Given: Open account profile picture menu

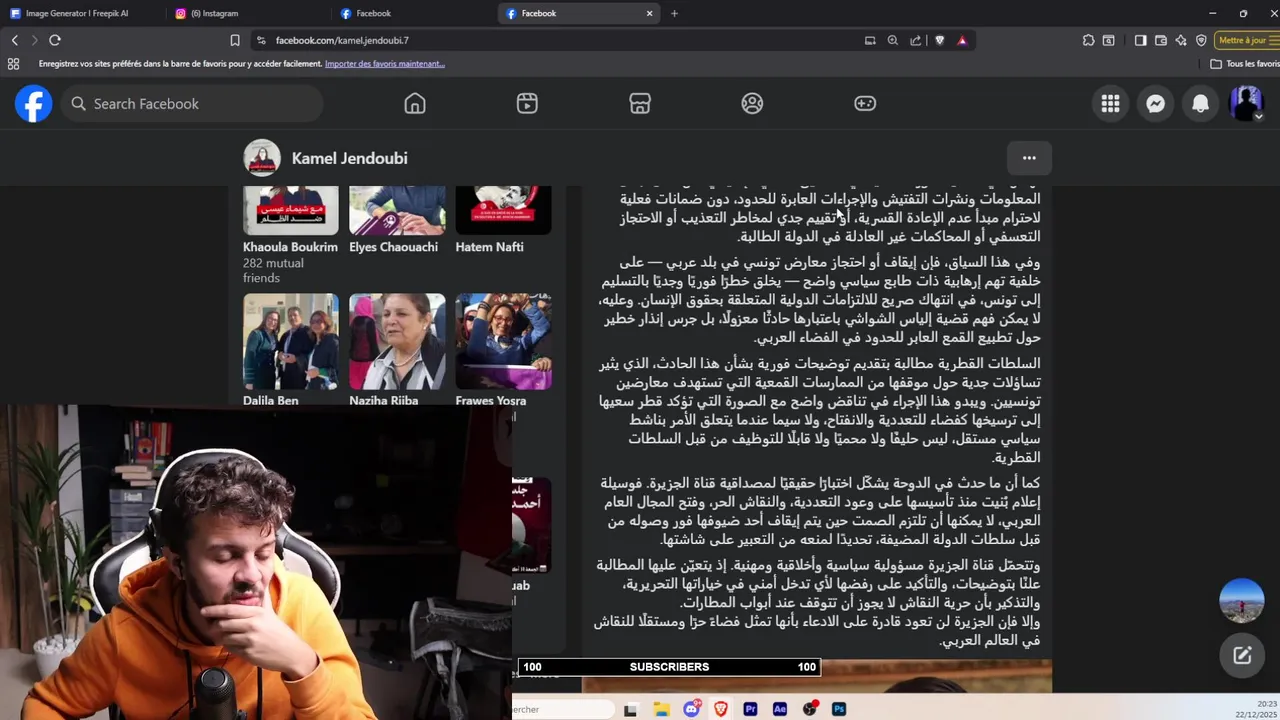Looking at the screenshot, I should point(1246,104).
